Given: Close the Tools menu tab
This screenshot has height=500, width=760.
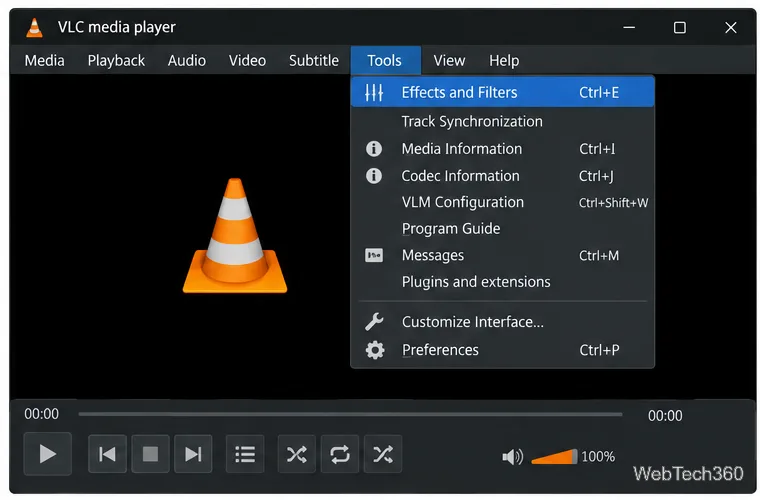Looking at the screenshot, I should 386,61.
